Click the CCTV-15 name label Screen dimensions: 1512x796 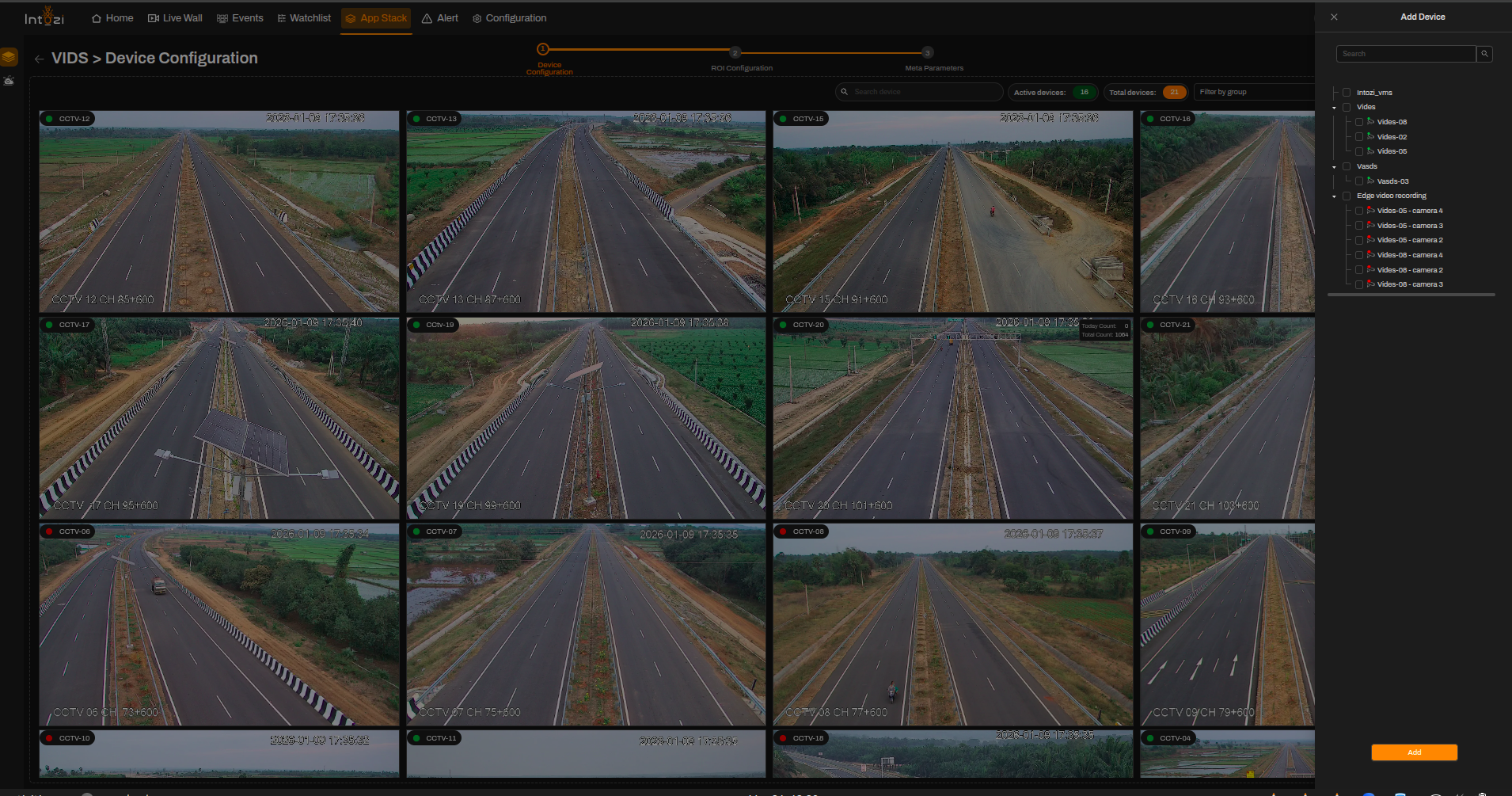(x=808, y=119)
